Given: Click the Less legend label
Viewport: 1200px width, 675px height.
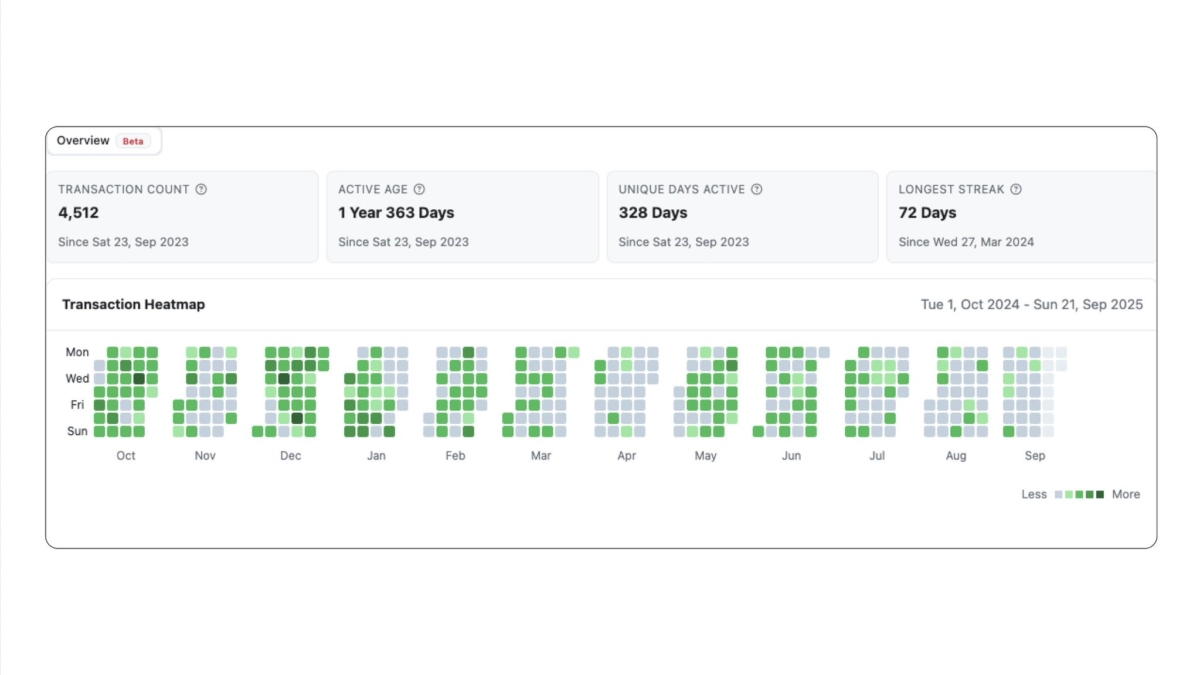Looking at the screenshot, I should (1034, 494).
